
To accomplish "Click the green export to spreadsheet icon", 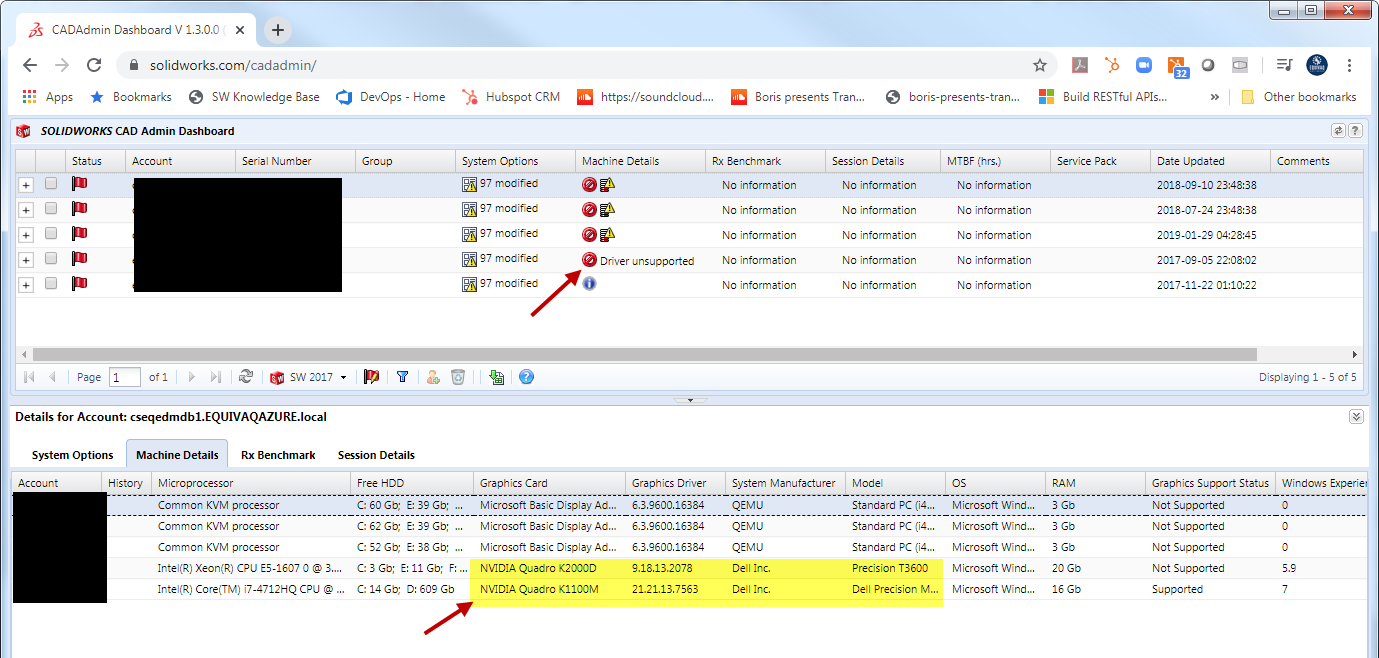I will coord(497,377).
